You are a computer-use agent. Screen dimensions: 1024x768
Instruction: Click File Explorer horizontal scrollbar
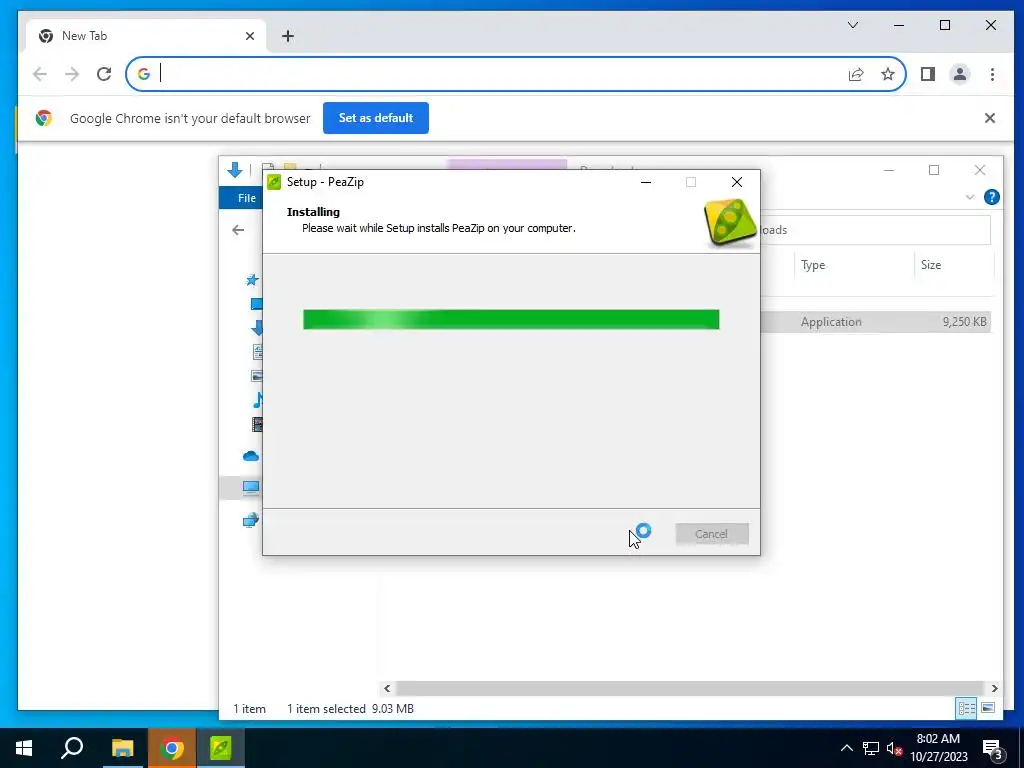tap(690, 688)
